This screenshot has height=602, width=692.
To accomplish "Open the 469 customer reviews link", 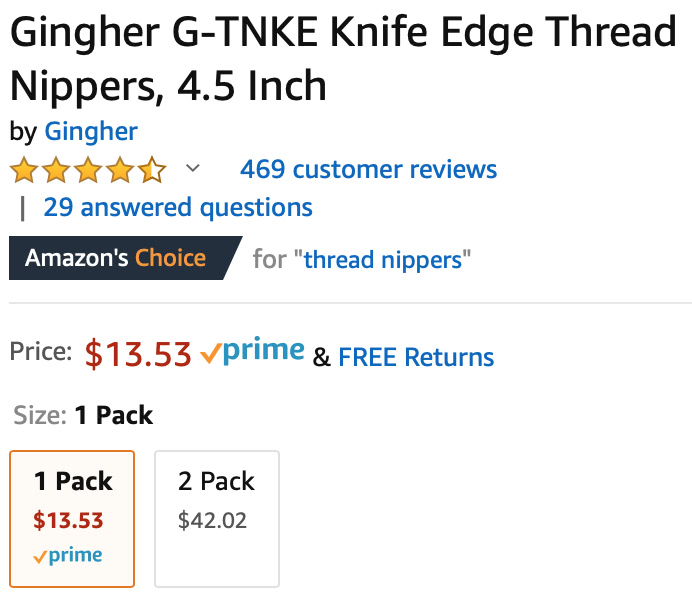I will (369, 169).
